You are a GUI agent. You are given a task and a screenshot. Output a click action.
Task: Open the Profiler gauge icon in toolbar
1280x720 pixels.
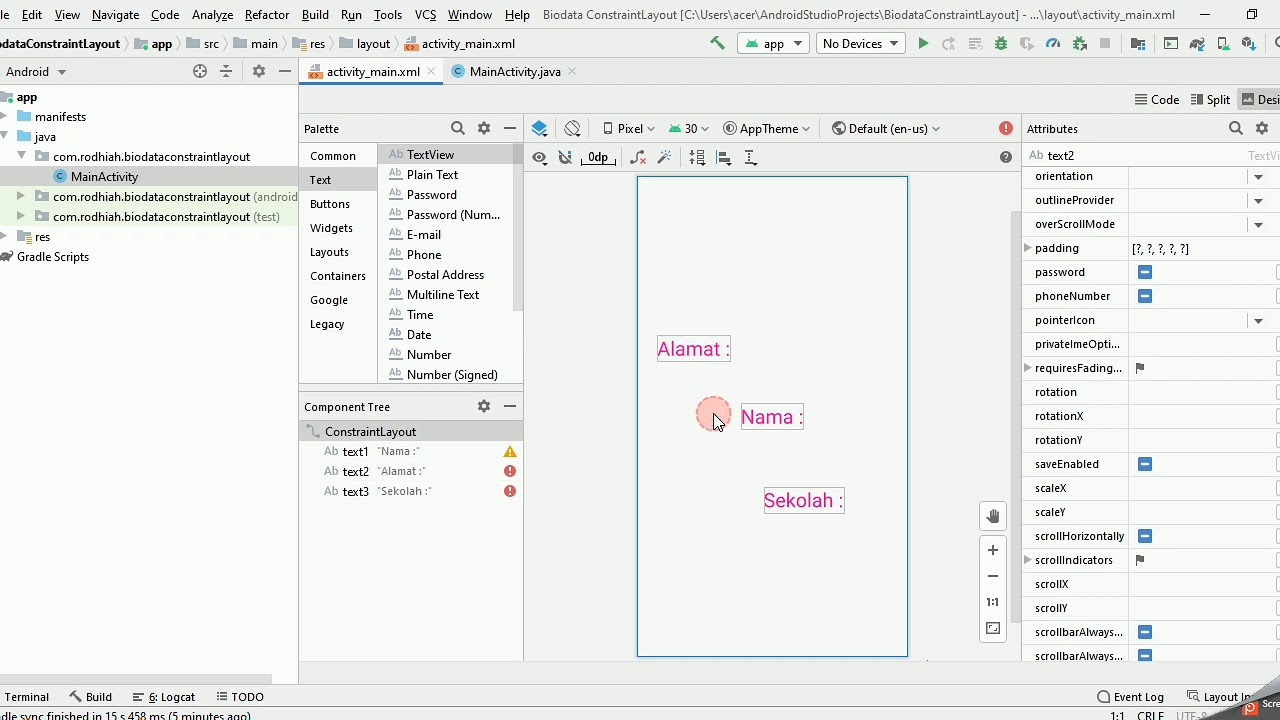tap(1053, 43)
